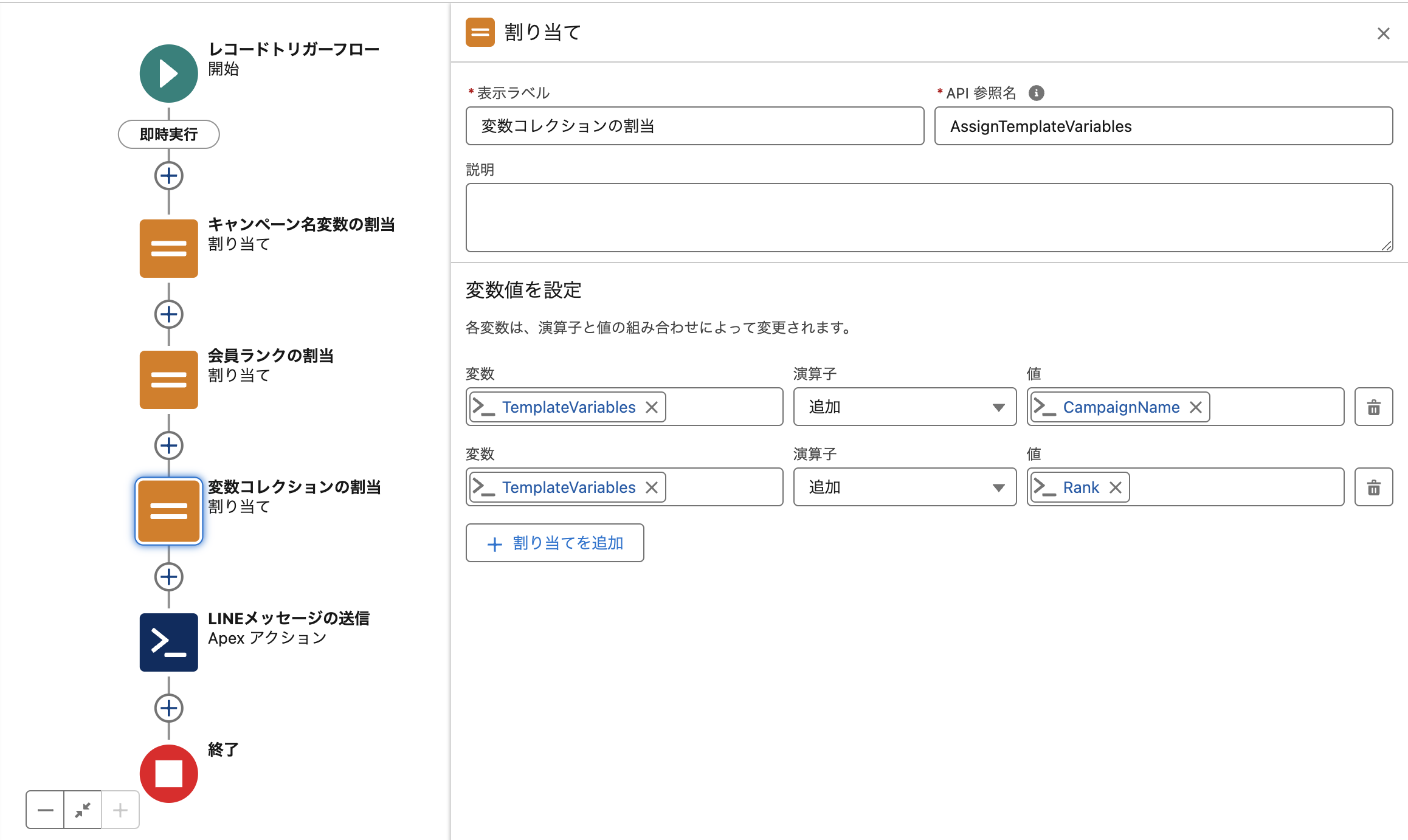Image resolution: width=1408 pixels, height=840 pixels.
Task: Delete the Rank assignment row
Action: point(1373,487)
